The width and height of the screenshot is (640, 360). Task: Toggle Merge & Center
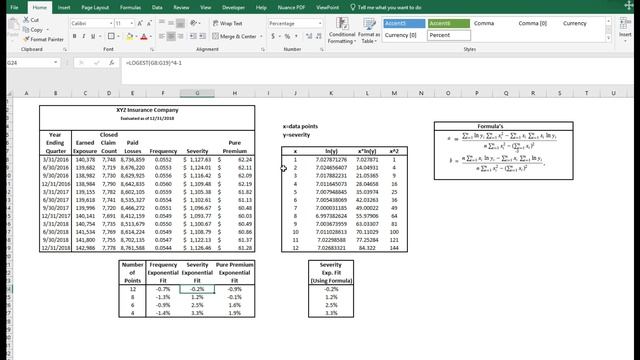click(x=235, y=36)
